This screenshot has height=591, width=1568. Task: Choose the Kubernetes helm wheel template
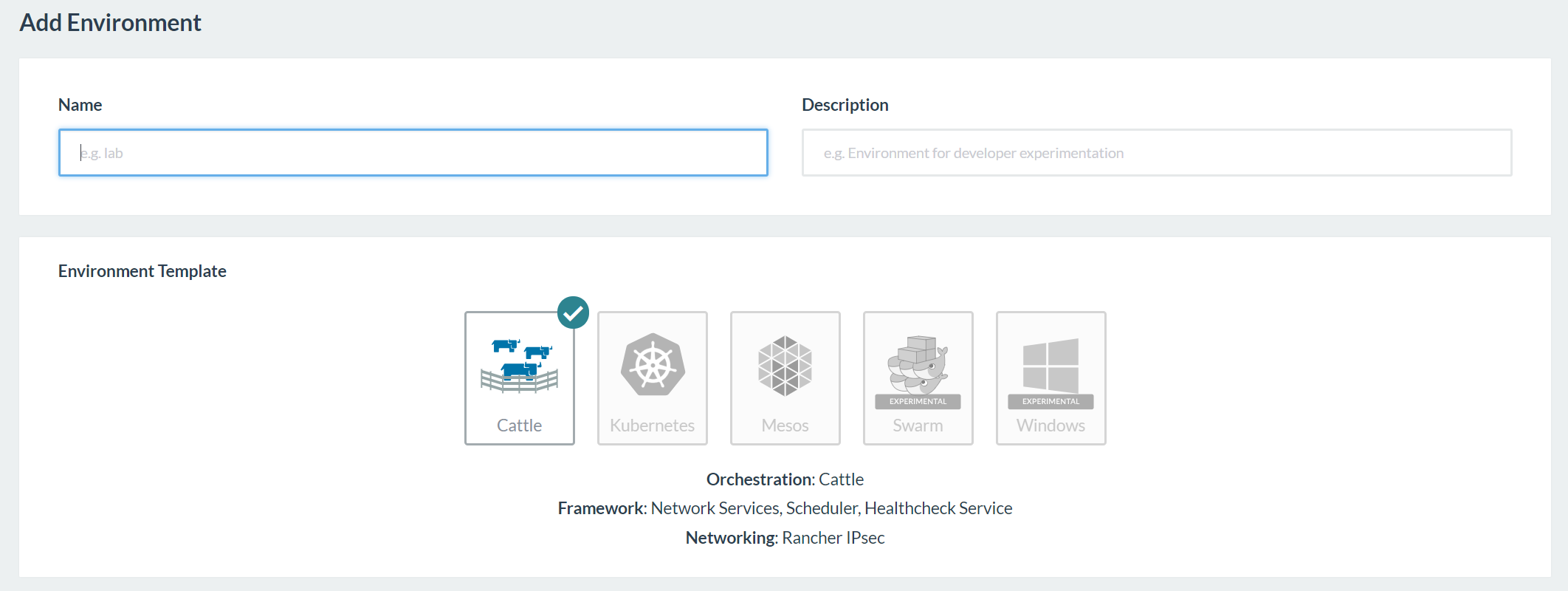[x=652, y=378]
